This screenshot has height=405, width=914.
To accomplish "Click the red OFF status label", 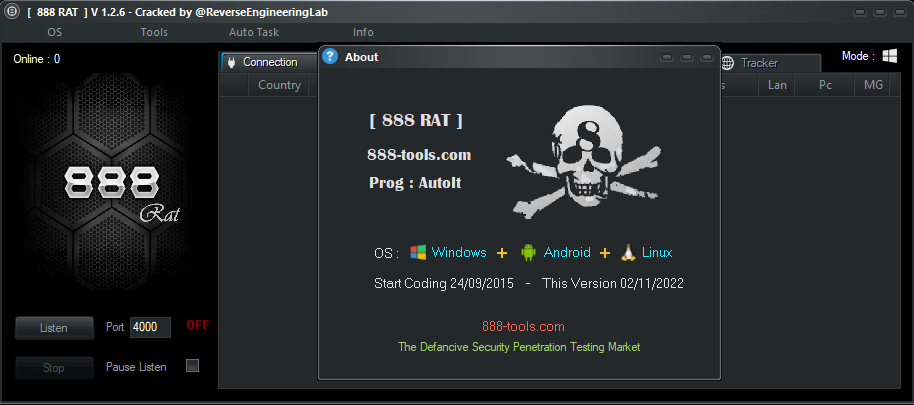I will tap(198, 325).
